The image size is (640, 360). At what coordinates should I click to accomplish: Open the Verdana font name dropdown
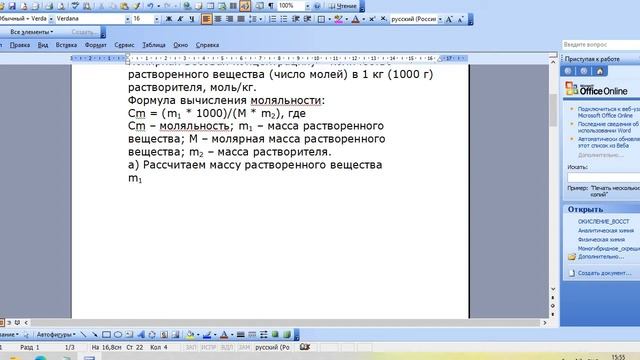point(128,19)
